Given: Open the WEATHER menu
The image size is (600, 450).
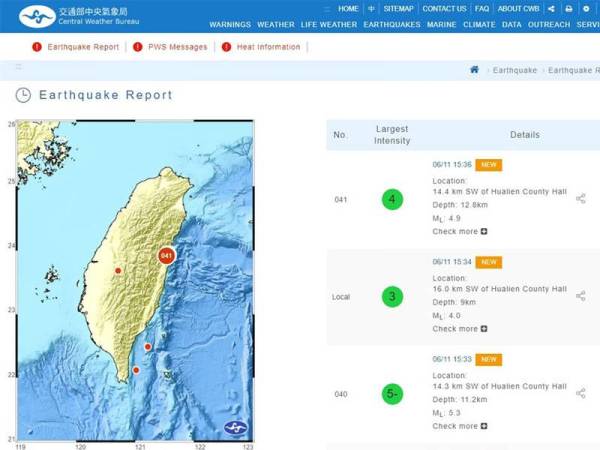Looking at the screenshot, I should click(x=276, y=24).
